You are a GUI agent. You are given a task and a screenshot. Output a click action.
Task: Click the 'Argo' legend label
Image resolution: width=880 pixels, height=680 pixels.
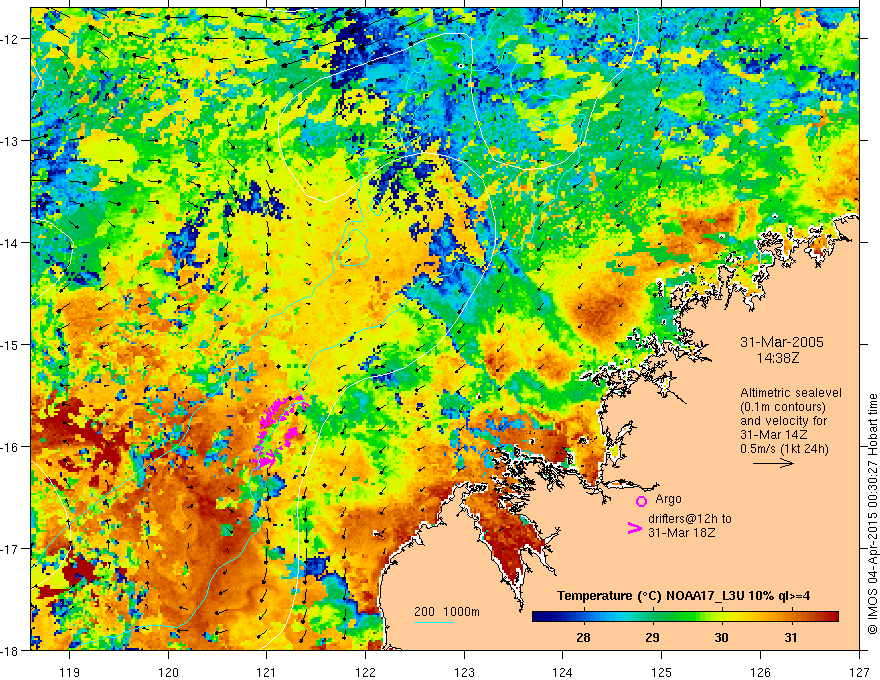pyautogui.click(x=668, y=499)
